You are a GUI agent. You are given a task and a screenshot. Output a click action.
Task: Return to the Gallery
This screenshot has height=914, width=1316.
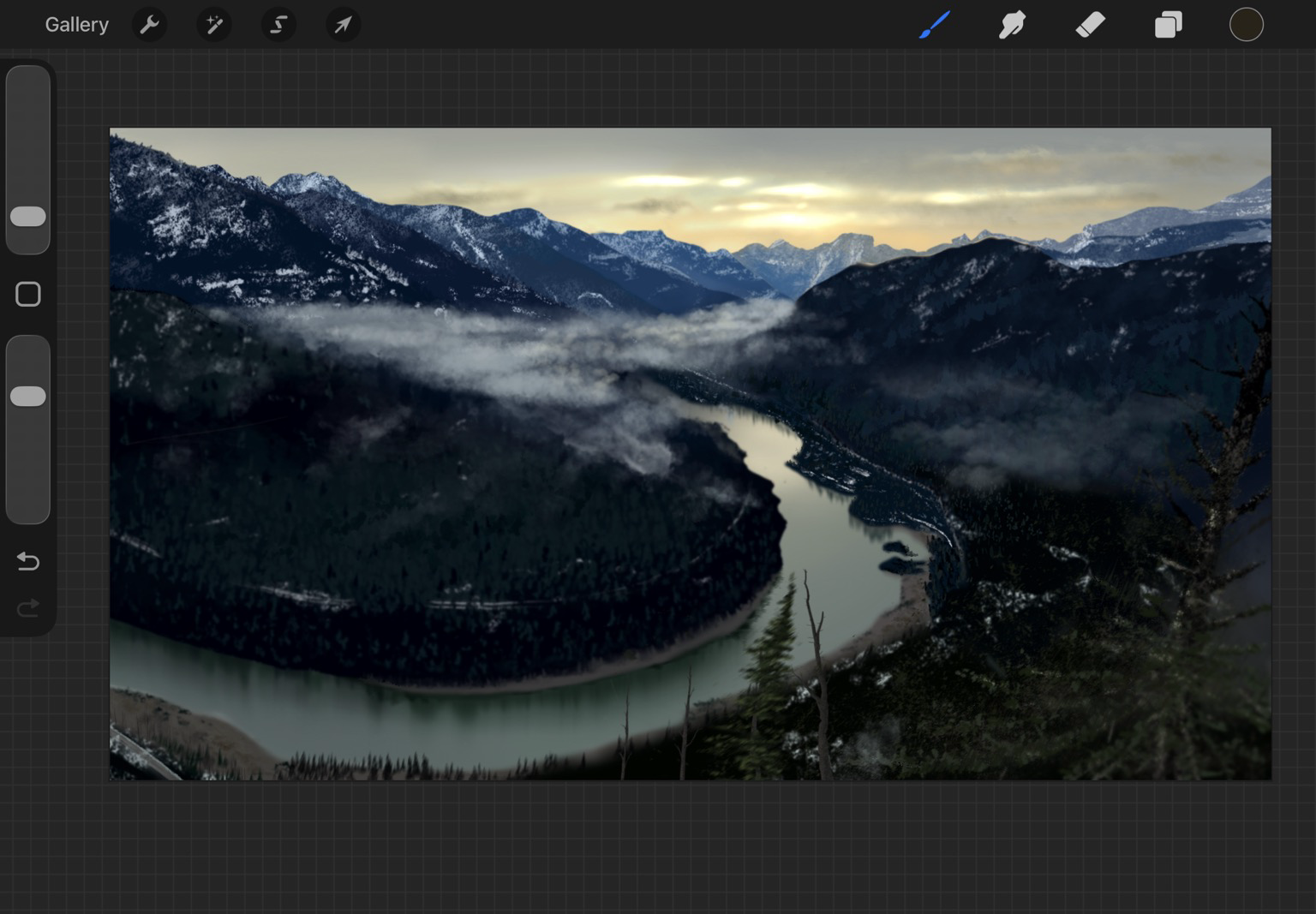(x=76, y=25)
